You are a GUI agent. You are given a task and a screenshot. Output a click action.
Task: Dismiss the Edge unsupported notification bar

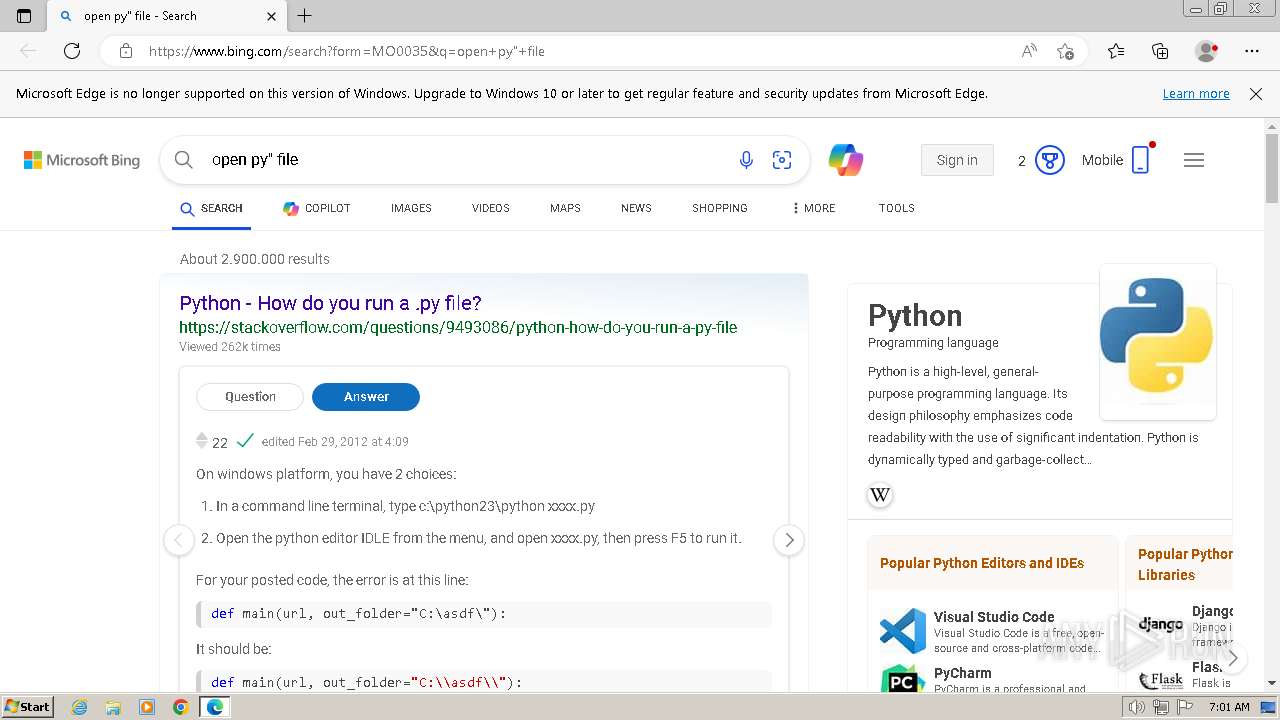click(1256, 94)
